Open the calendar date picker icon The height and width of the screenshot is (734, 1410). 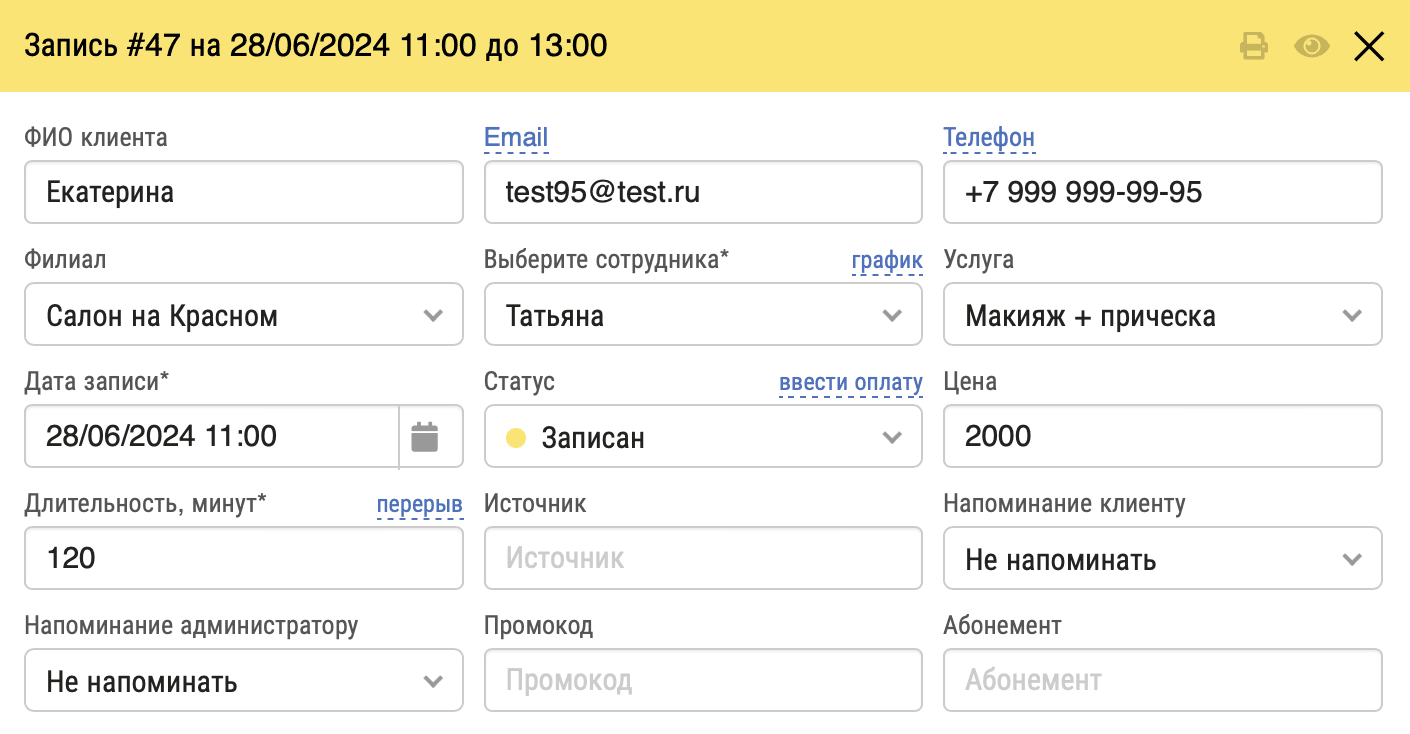tap(425, 437)
